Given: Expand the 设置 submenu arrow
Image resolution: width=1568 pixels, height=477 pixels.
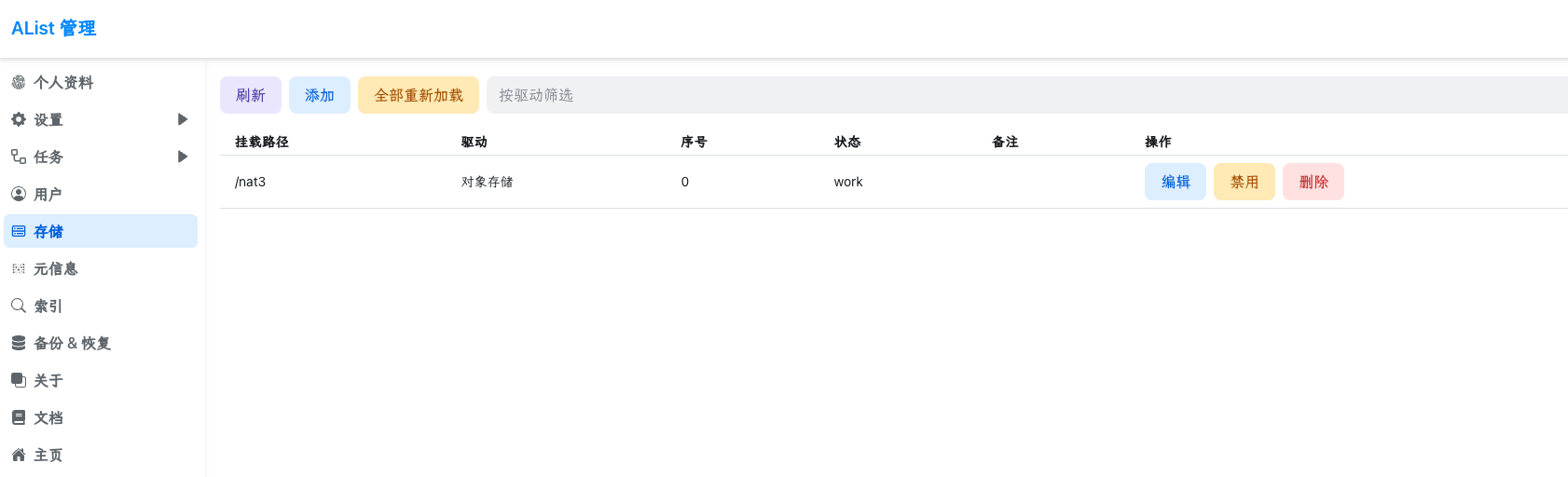Looking at the screenshot, I should coord(183,119).
